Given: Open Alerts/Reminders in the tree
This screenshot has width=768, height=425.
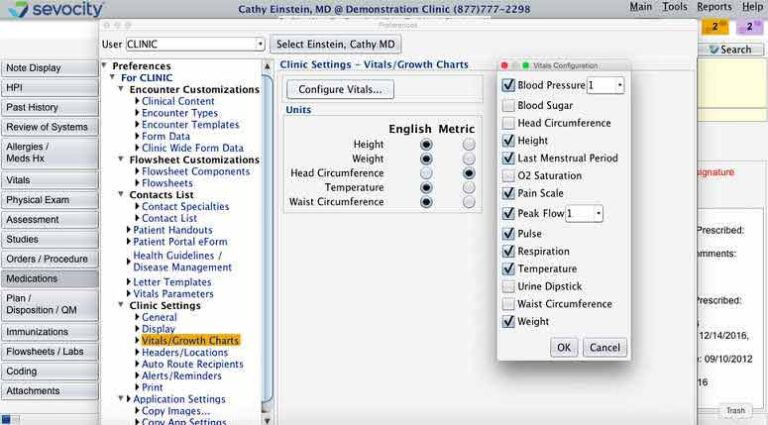Looking at the screenshot, I should tap(182, 376).
